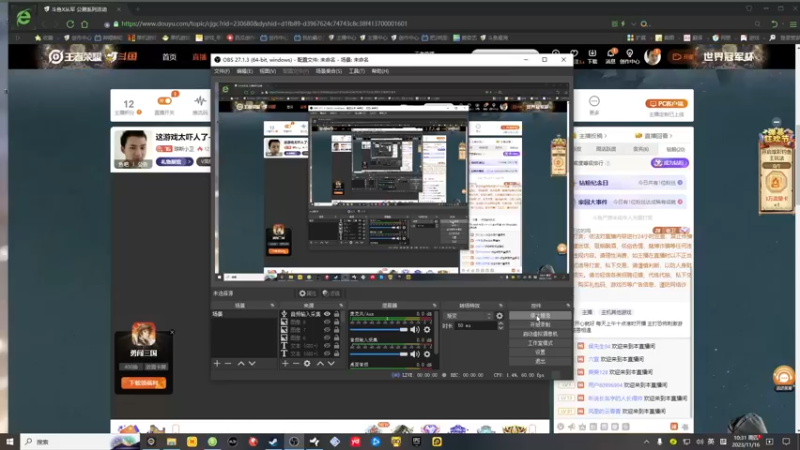Open File Explorer from the taskbar

click(171, 442)
